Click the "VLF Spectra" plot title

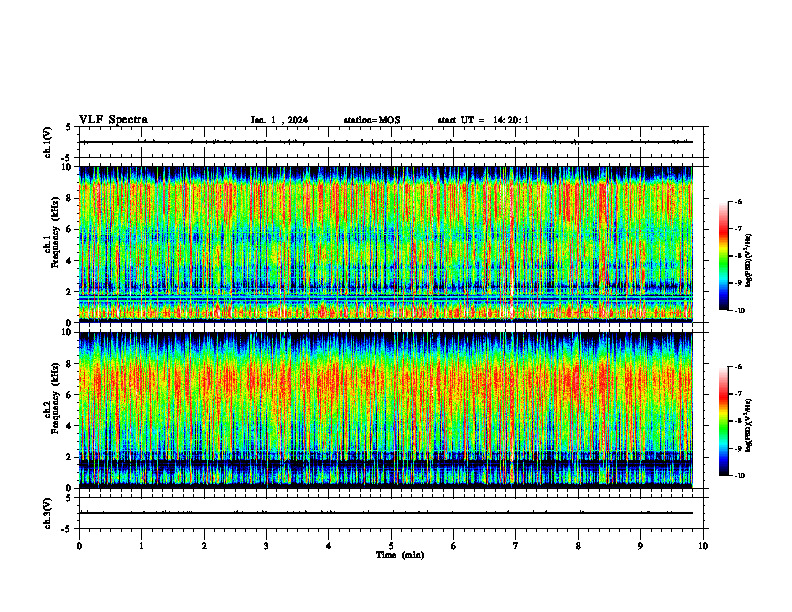click(113, 120)
